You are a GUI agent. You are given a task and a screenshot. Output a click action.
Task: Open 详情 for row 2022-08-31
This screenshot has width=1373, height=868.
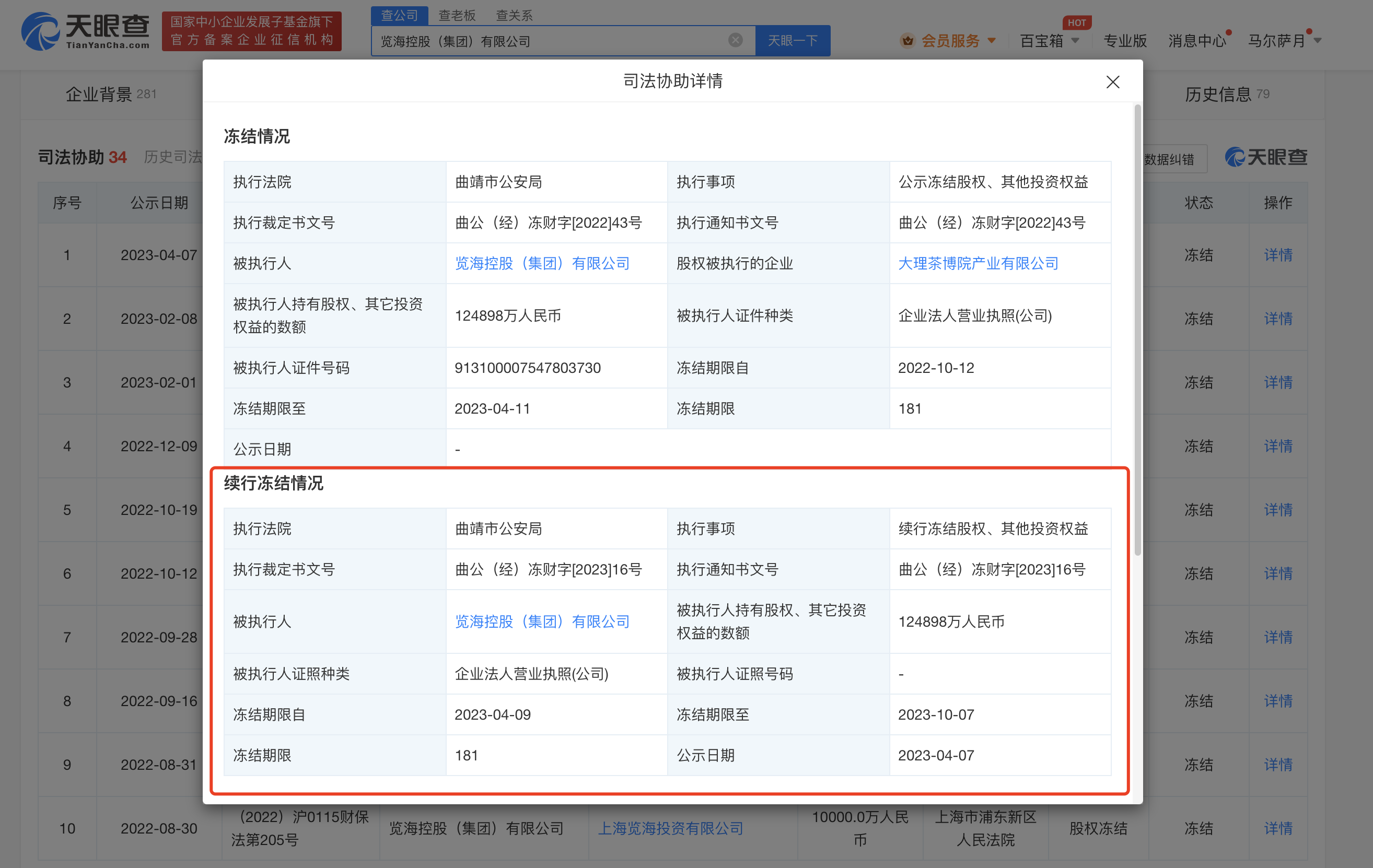click(1278, 765)
